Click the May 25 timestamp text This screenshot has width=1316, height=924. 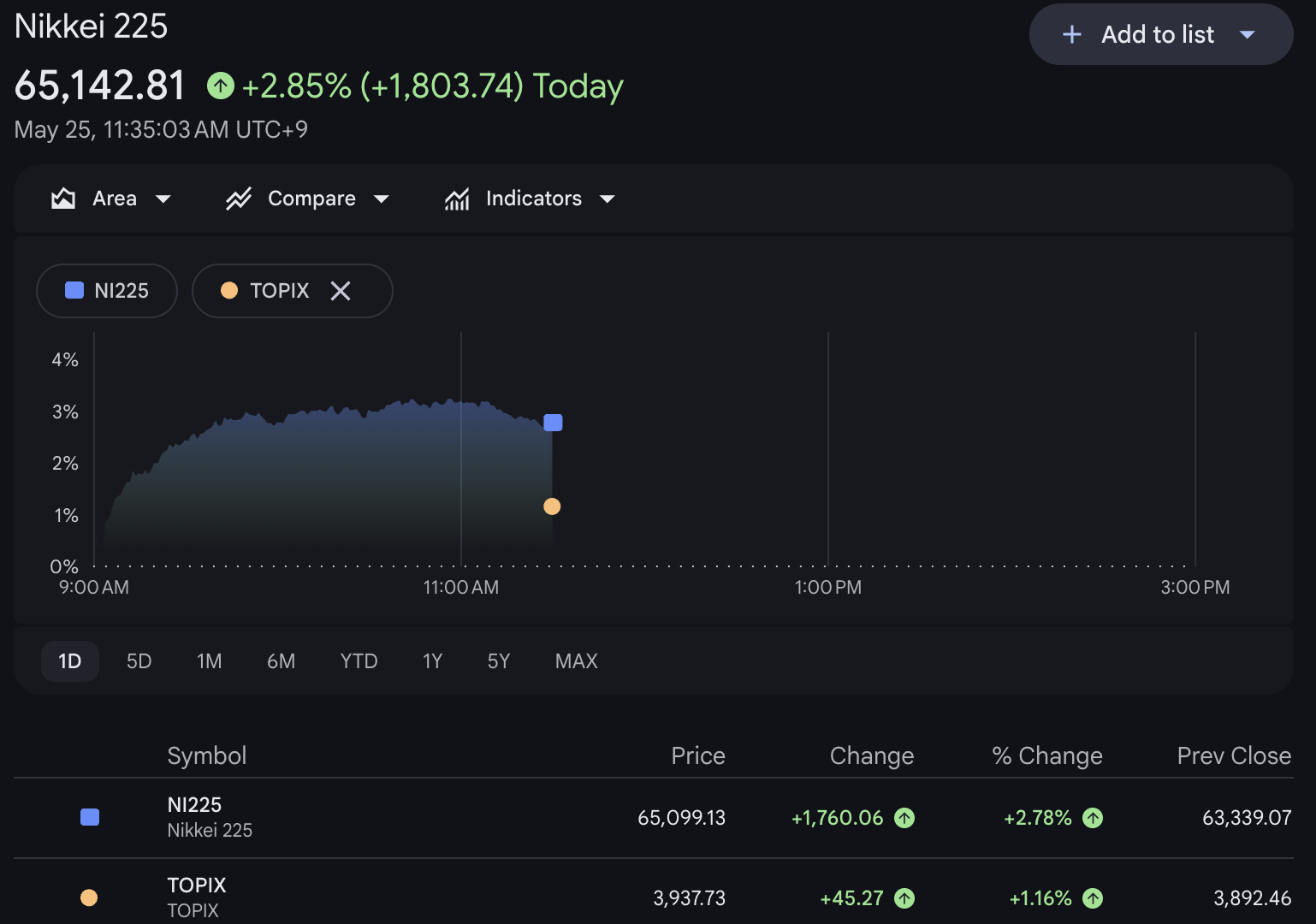161,130
